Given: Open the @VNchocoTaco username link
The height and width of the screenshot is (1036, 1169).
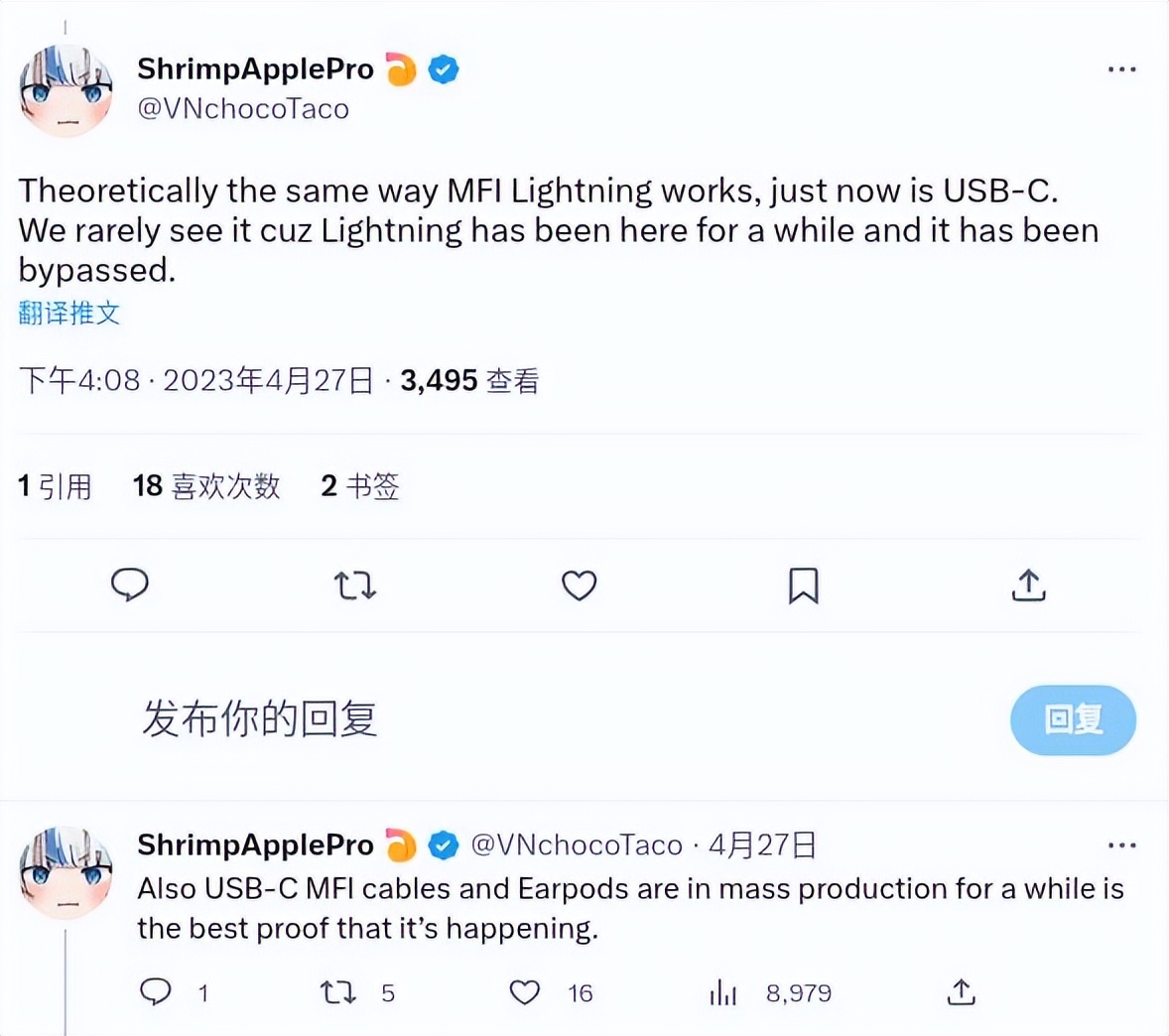Looking at the screenshot, I should [x=243, y=108].
